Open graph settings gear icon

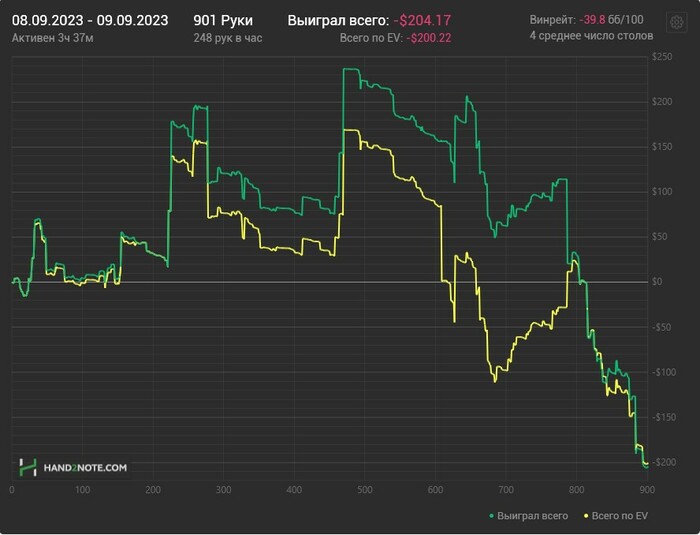676,21
